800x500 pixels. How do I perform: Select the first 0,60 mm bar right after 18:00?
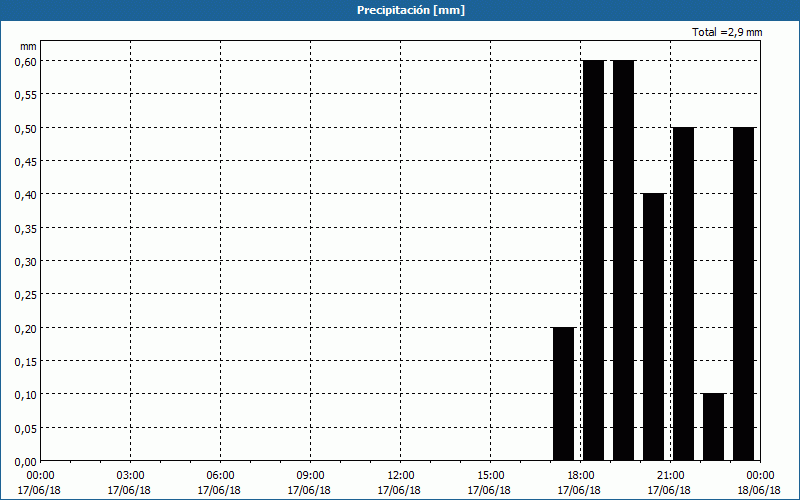(594, 260)
